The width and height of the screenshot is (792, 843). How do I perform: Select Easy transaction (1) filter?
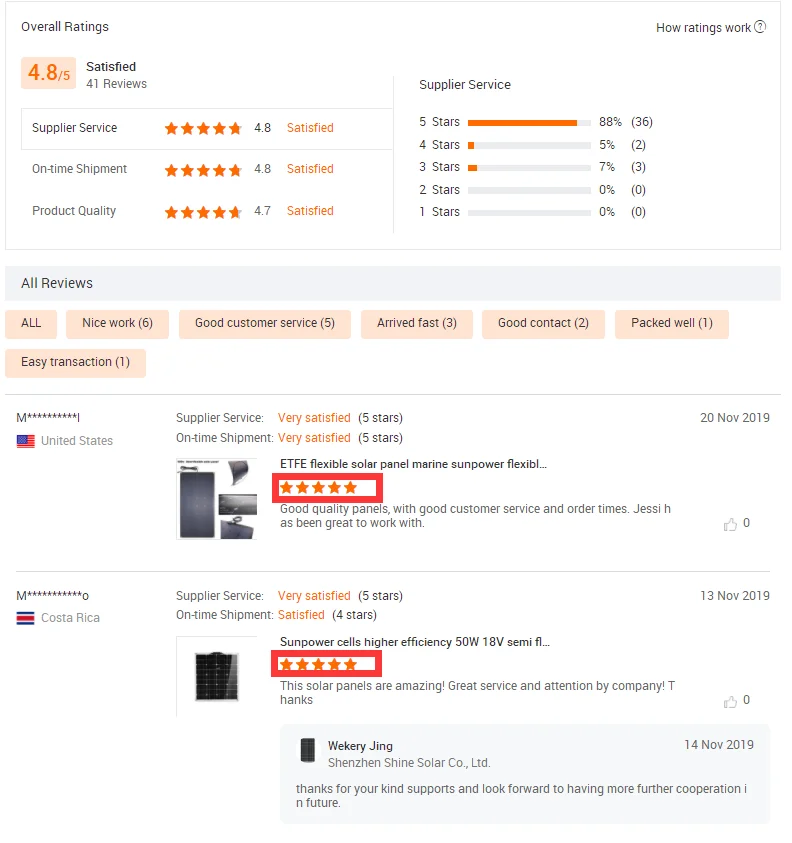pyautogui.click(x=75, y=362)
